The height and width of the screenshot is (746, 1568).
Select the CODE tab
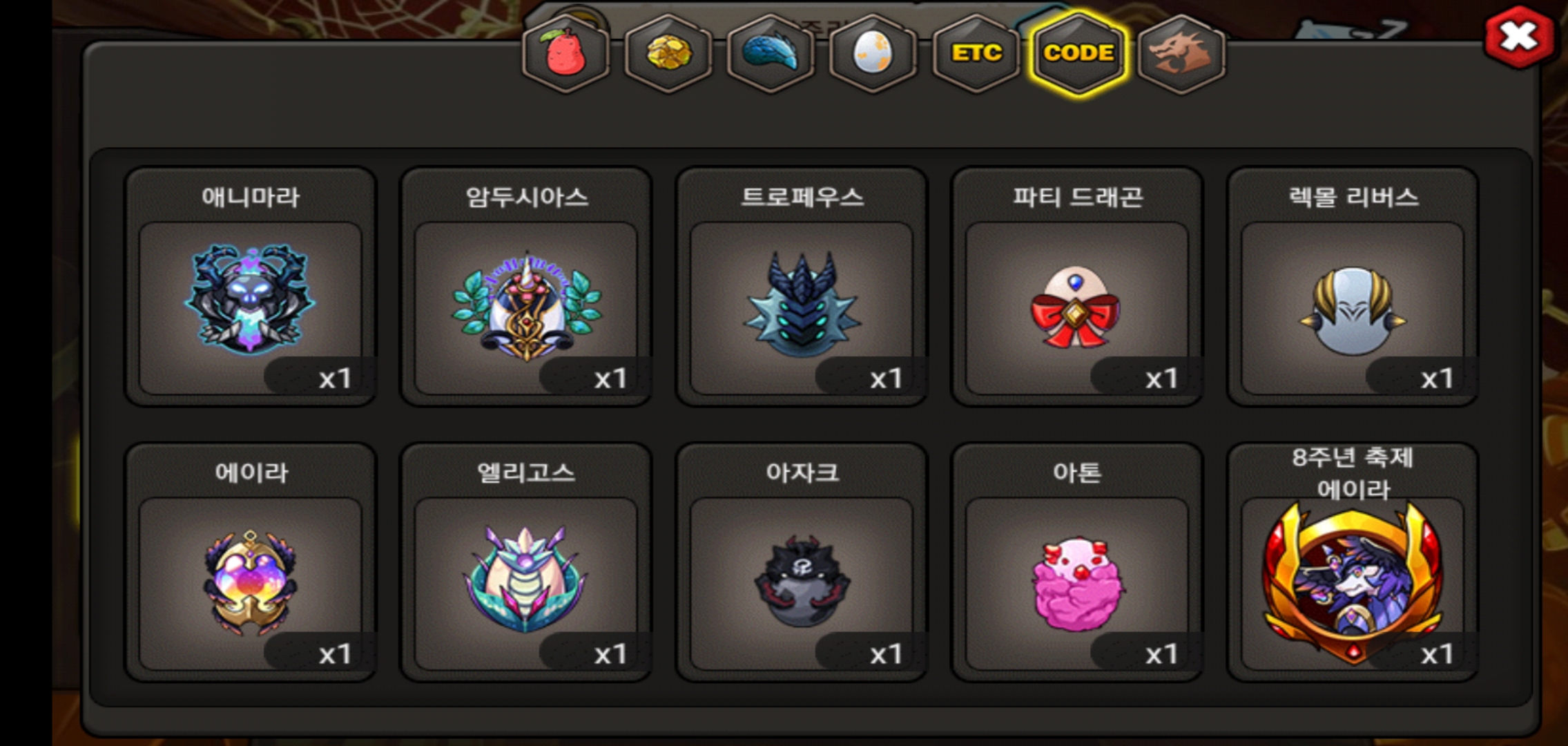pos(1078,54)
